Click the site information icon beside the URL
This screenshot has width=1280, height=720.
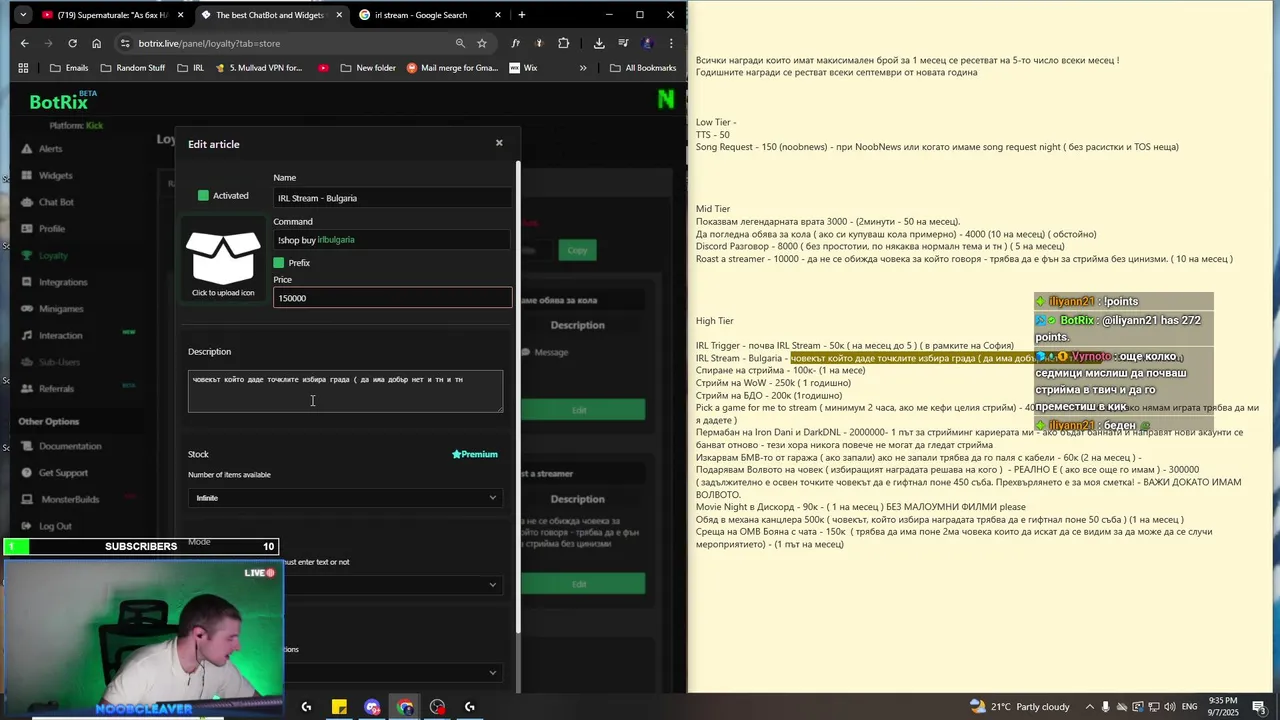pos(125,43)
